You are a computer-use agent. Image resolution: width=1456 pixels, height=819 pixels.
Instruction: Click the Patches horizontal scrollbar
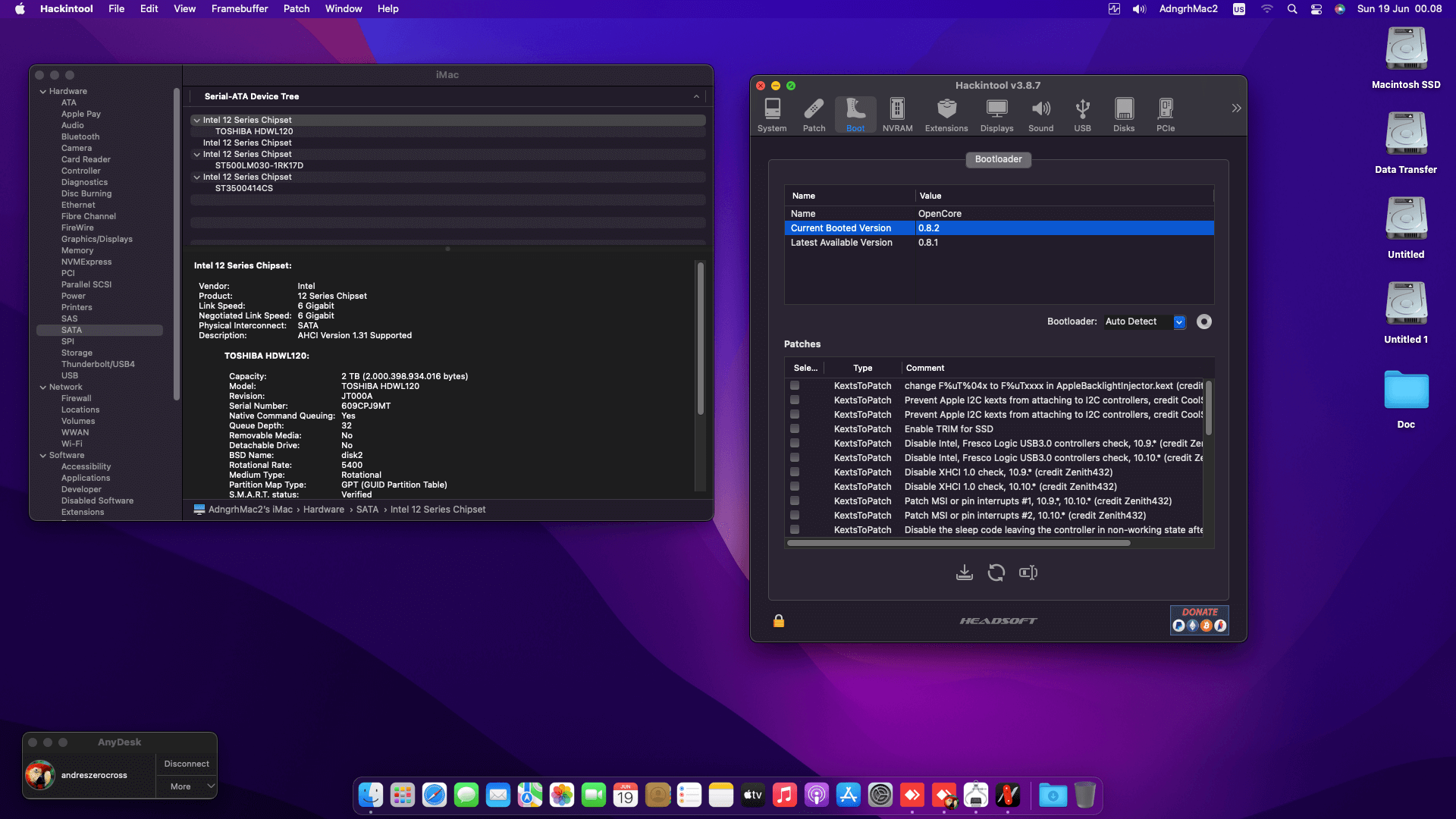point(959,543)
